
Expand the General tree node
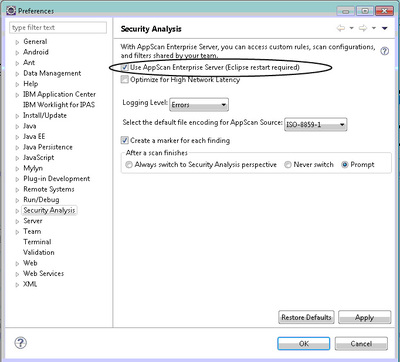(x=17, y=42)
